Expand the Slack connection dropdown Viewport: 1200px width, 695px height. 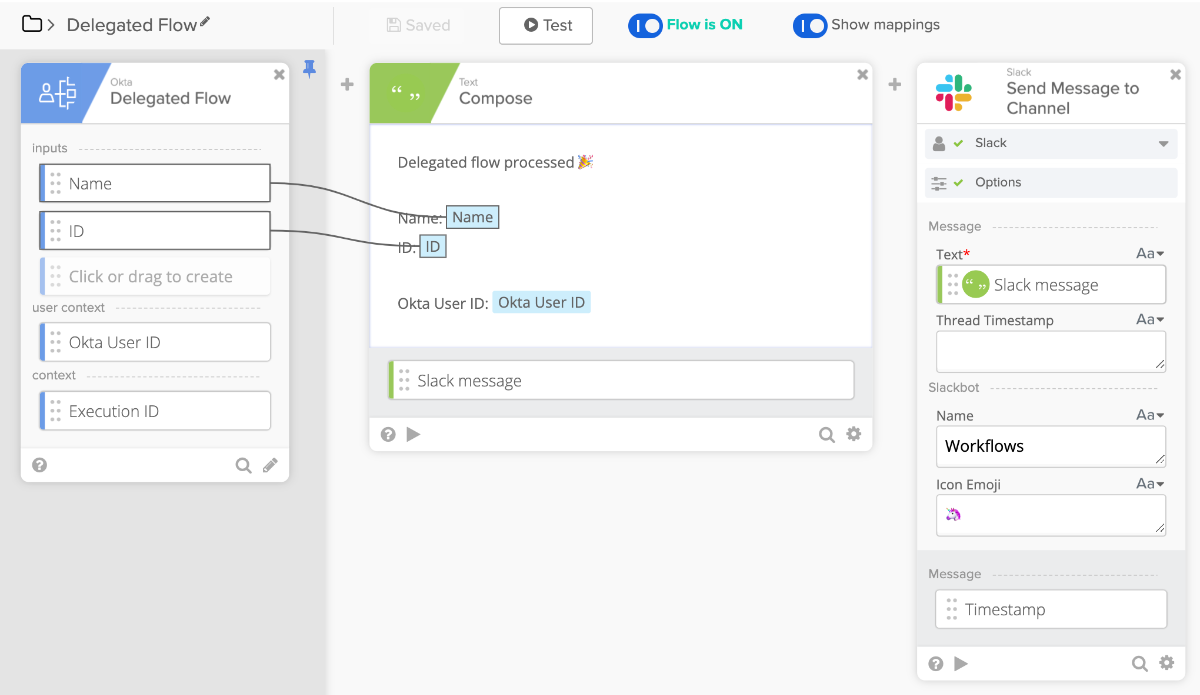coord(1163,144)
